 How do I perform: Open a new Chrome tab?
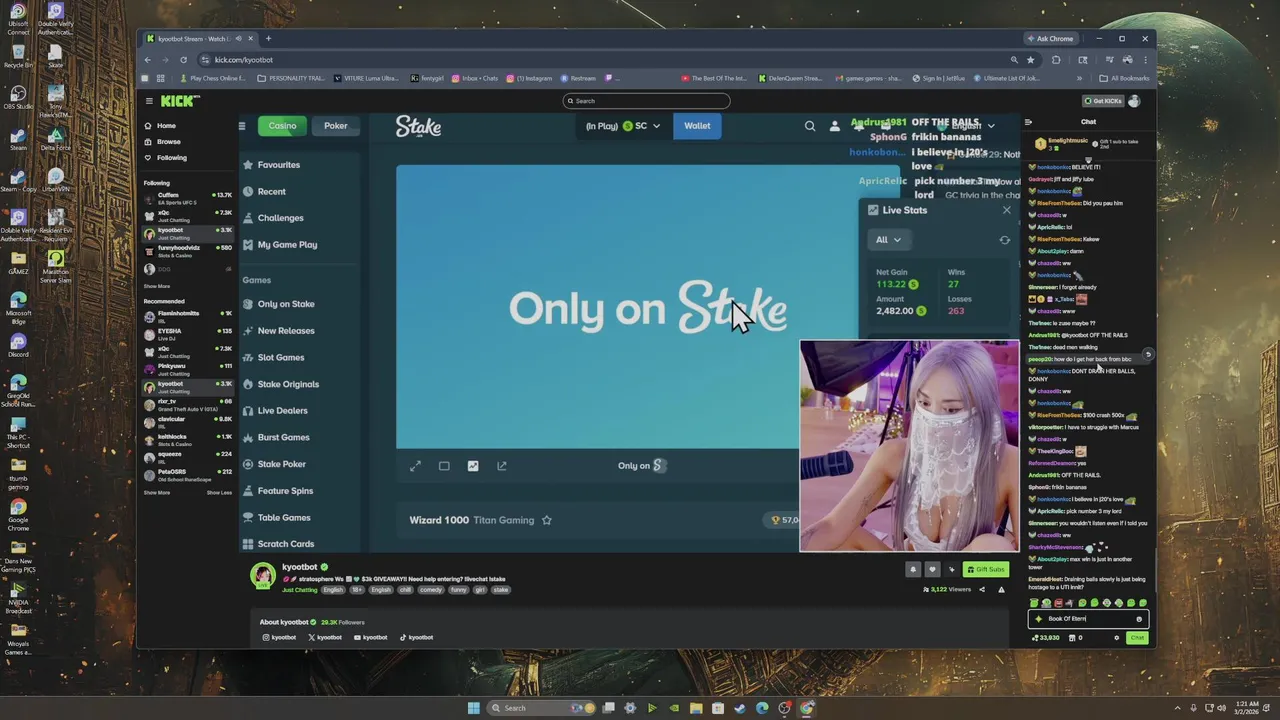(x=268, y=39)
